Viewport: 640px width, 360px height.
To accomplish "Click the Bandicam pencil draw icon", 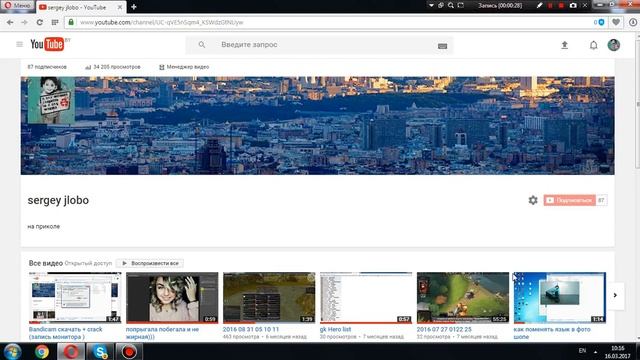I will point(539,5).
